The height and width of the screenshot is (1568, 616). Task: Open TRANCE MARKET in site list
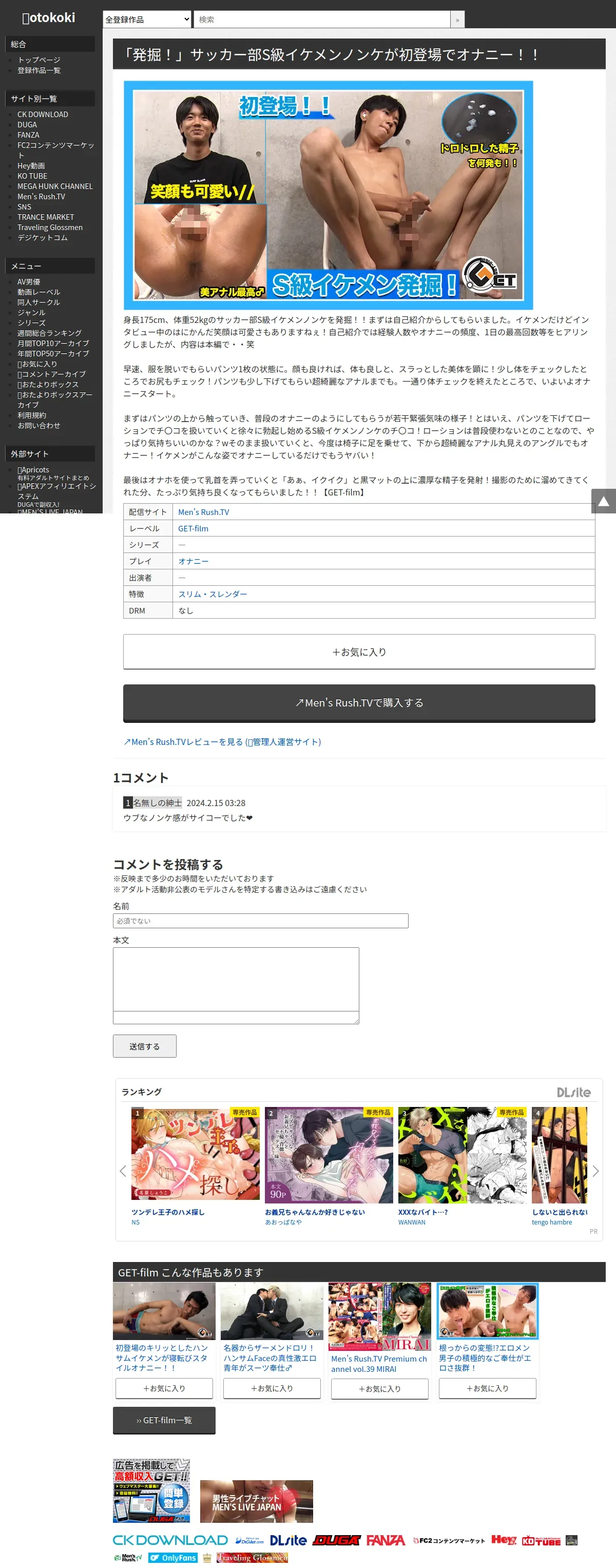point(46,217)
